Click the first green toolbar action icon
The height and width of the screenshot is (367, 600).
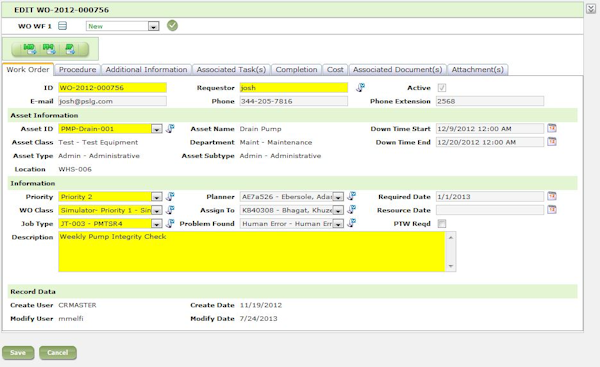coord(30,49)
